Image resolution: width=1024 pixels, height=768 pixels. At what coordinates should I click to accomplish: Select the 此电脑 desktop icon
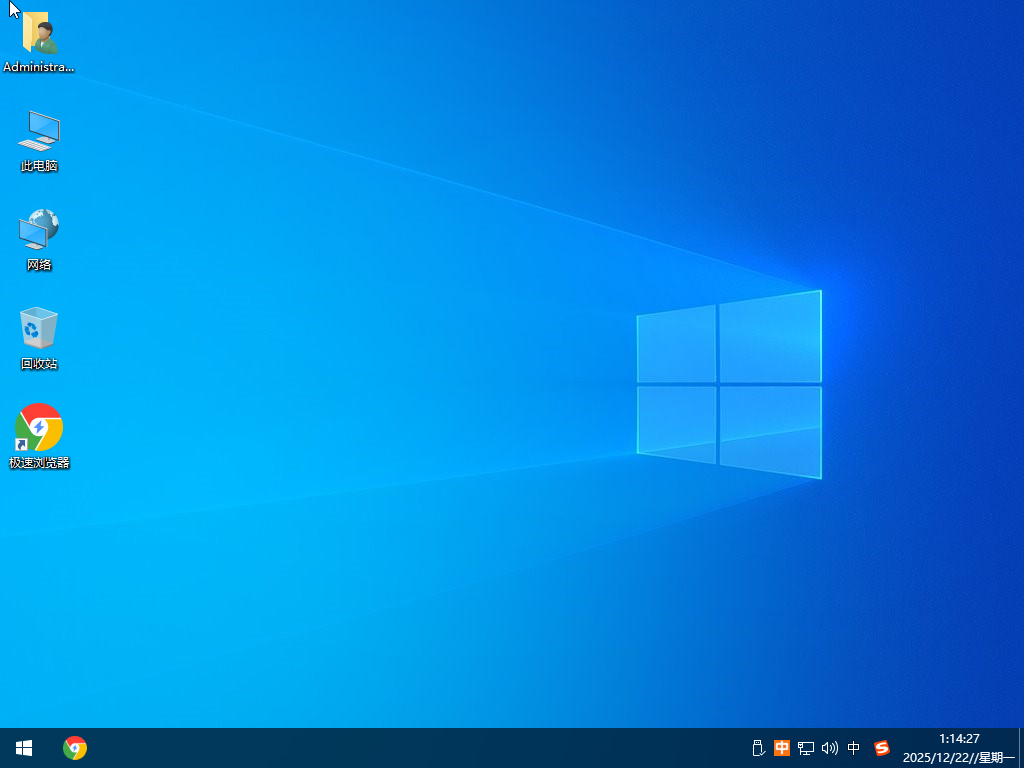pyautogui.click(x=39, y=131)
